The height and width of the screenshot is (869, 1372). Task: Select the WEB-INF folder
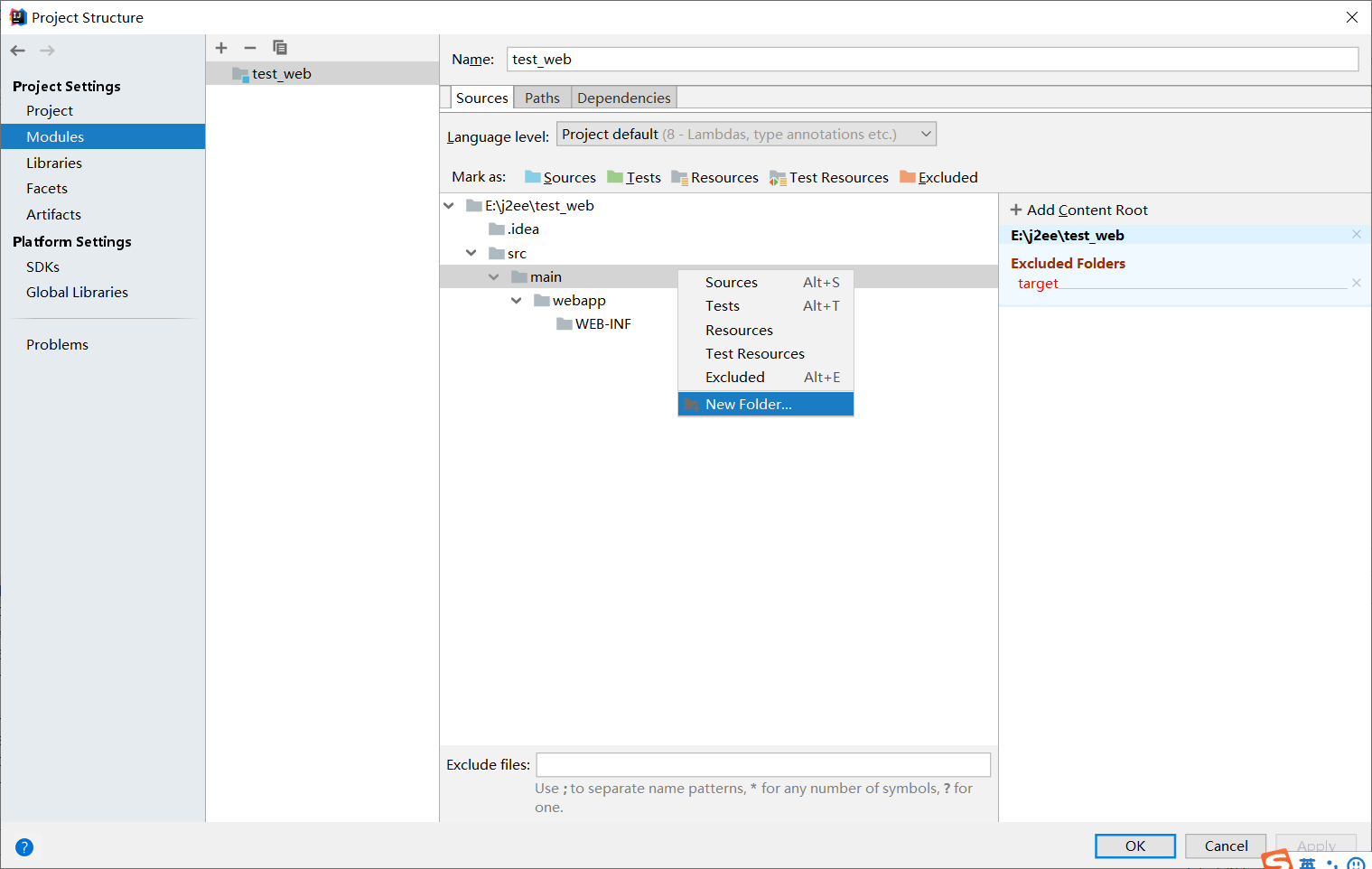pos(594,324)
